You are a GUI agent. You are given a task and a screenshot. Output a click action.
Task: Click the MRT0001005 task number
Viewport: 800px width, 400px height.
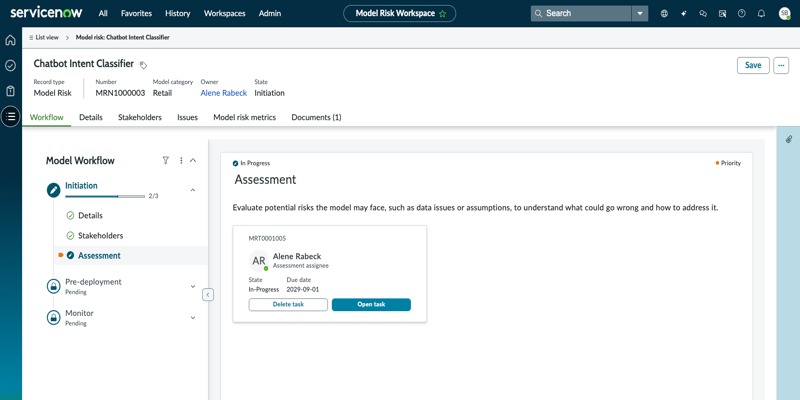267,238
